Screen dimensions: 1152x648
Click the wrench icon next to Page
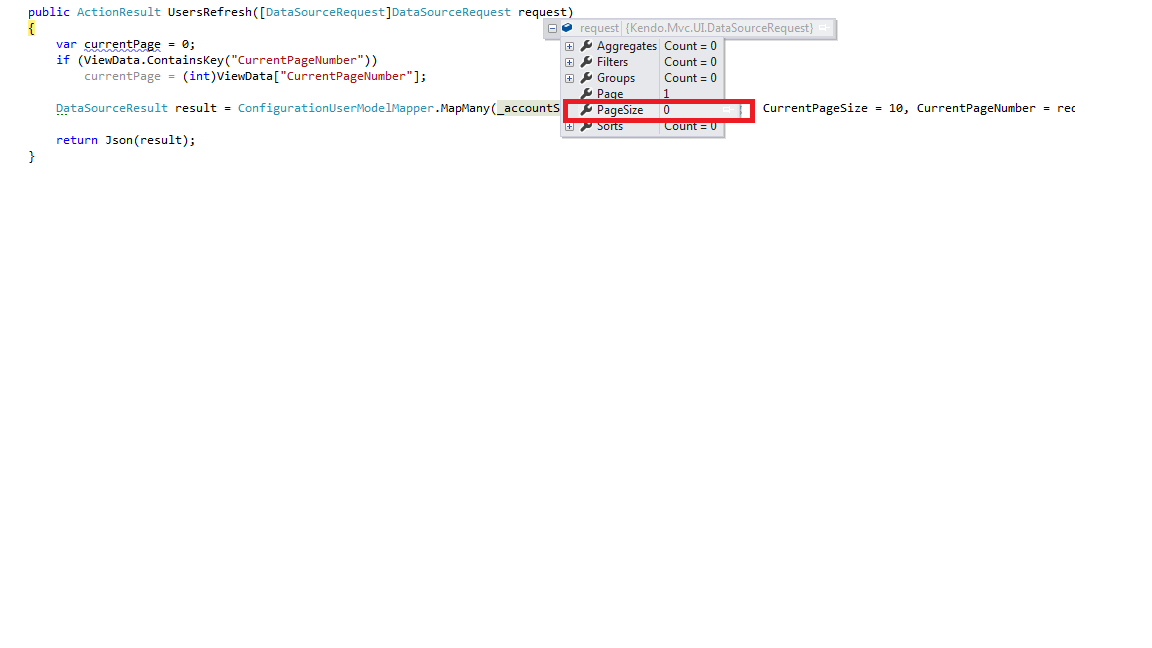(x=586, y=94)
